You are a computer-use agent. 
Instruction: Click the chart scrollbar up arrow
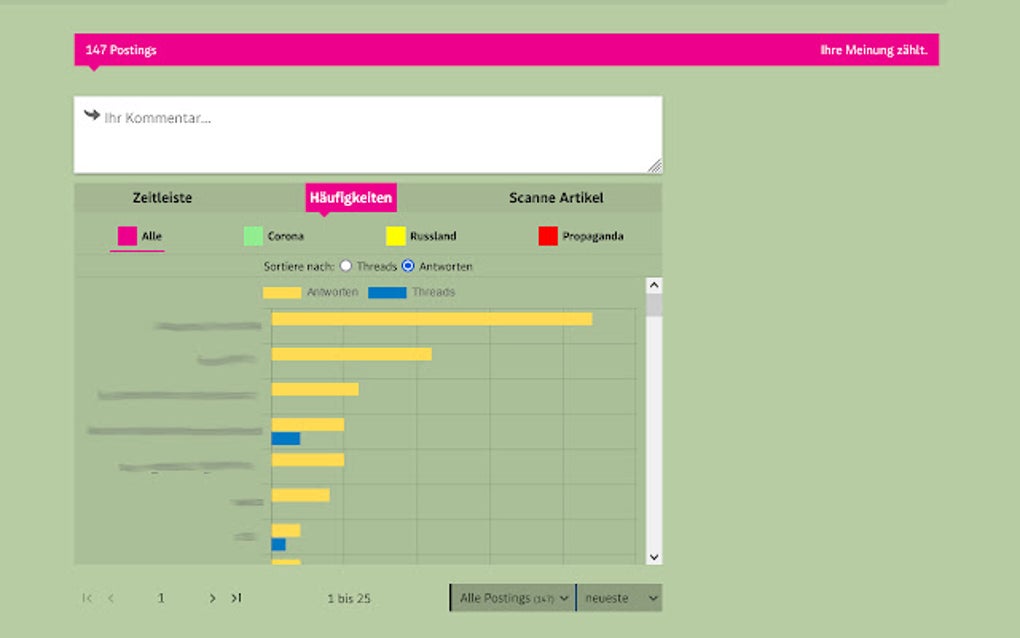(653, 284)
